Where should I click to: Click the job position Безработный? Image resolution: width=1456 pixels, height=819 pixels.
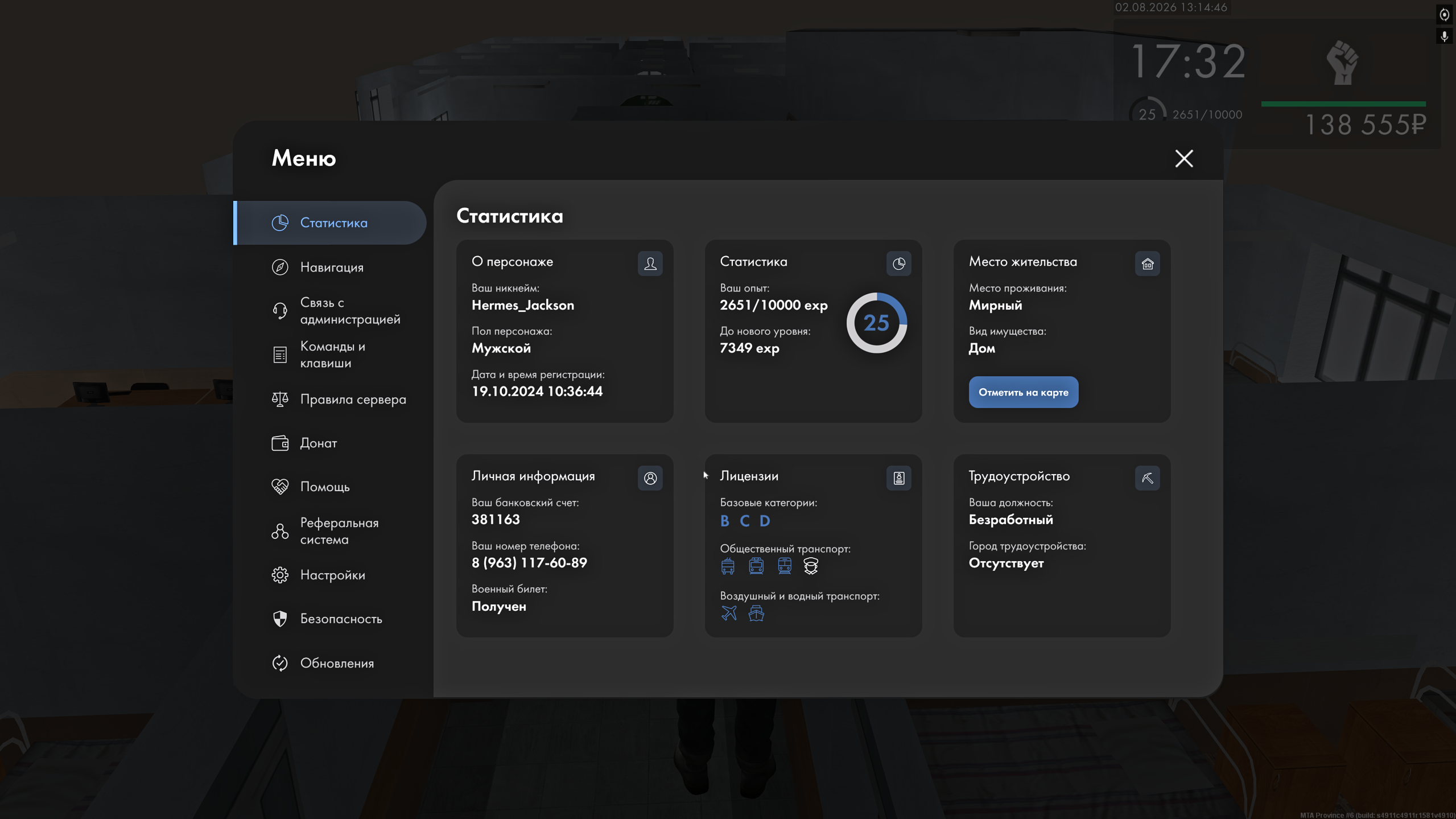(x=1011, y=520)
